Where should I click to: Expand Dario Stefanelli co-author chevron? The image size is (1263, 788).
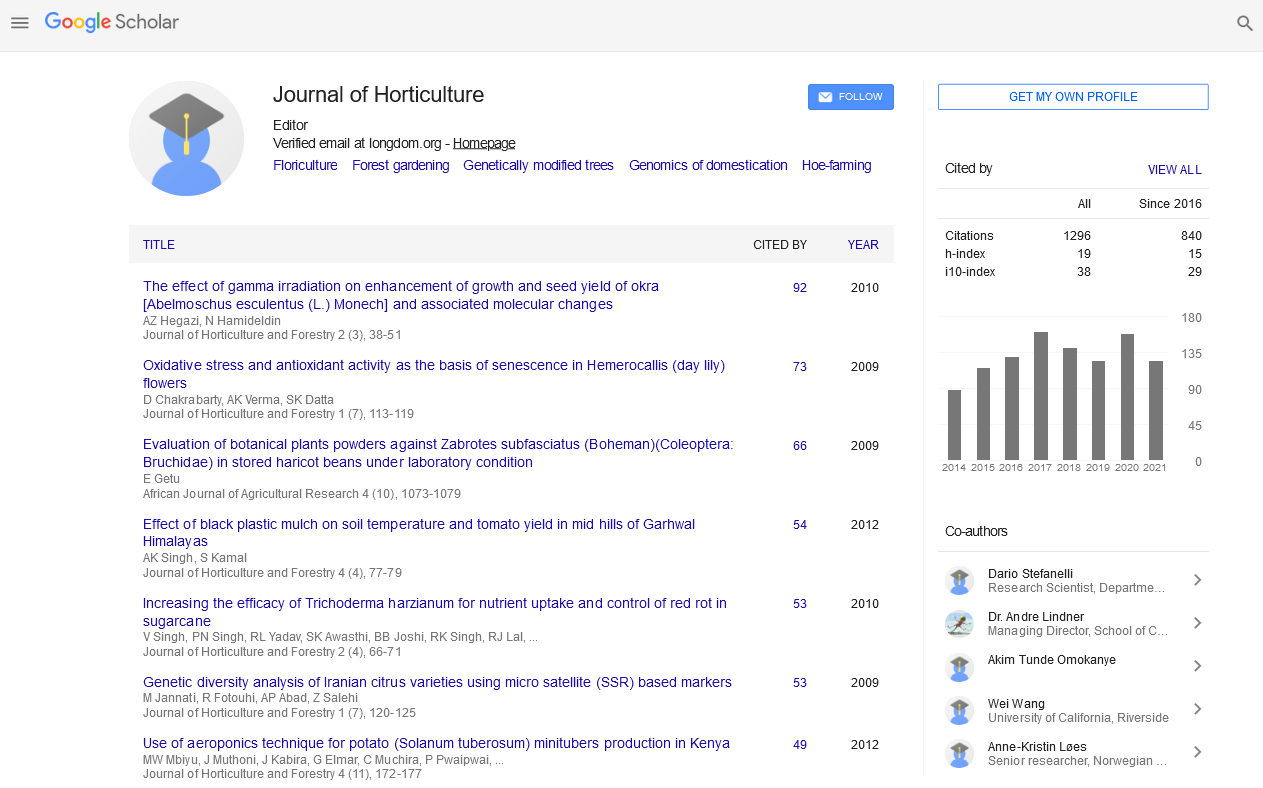1197,580
